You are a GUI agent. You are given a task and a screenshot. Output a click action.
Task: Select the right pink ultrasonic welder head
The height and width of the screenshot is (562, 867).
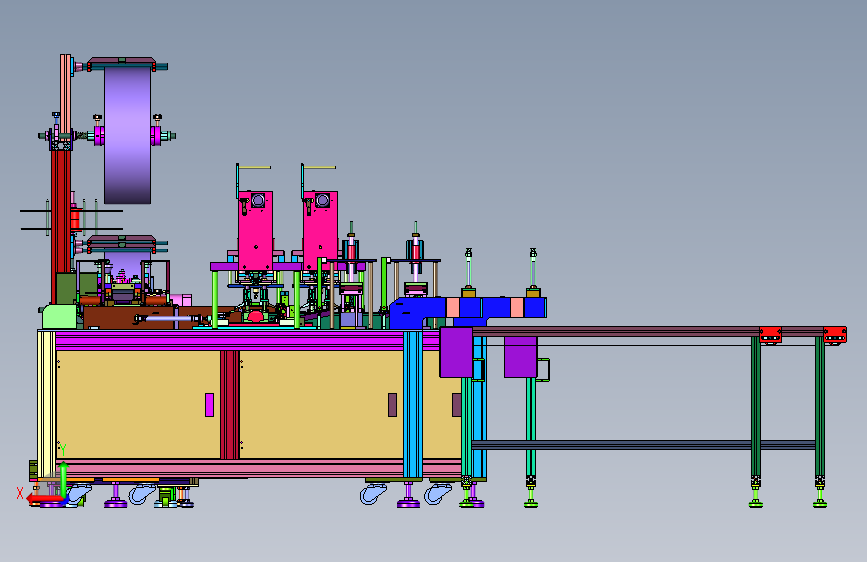[320, 230]
